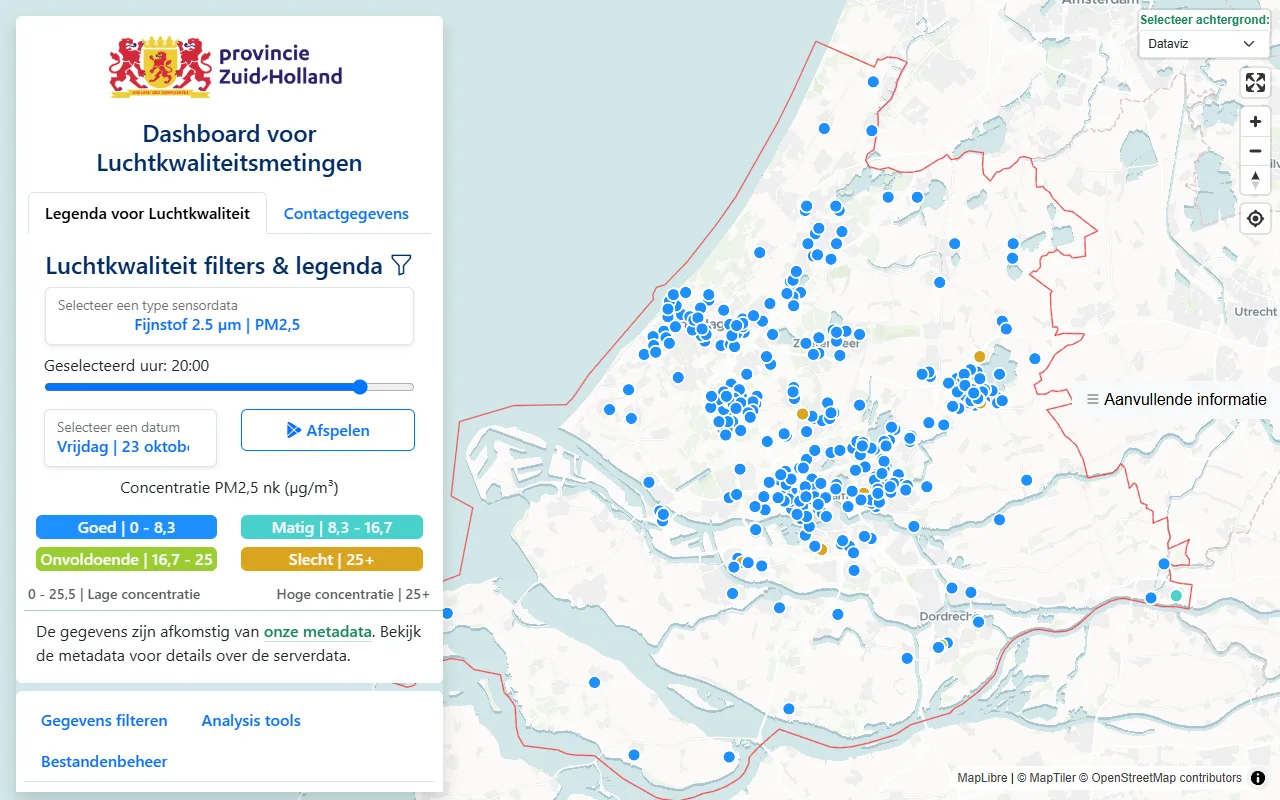Open map attribution info icon
This screenshot has height=800, width=1280.
coord(1258,778)
